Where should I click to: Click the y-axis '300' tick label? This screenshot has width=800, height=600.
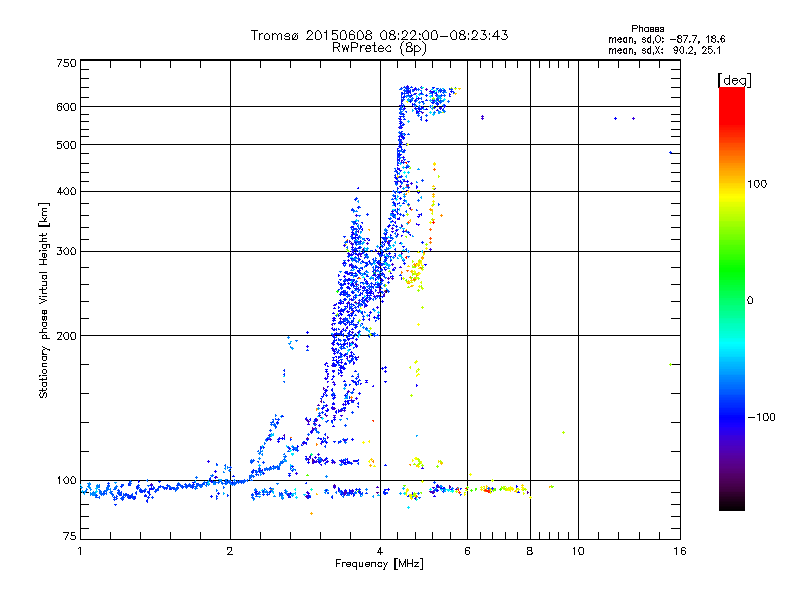pyautogui.click(x=66, y=251)
